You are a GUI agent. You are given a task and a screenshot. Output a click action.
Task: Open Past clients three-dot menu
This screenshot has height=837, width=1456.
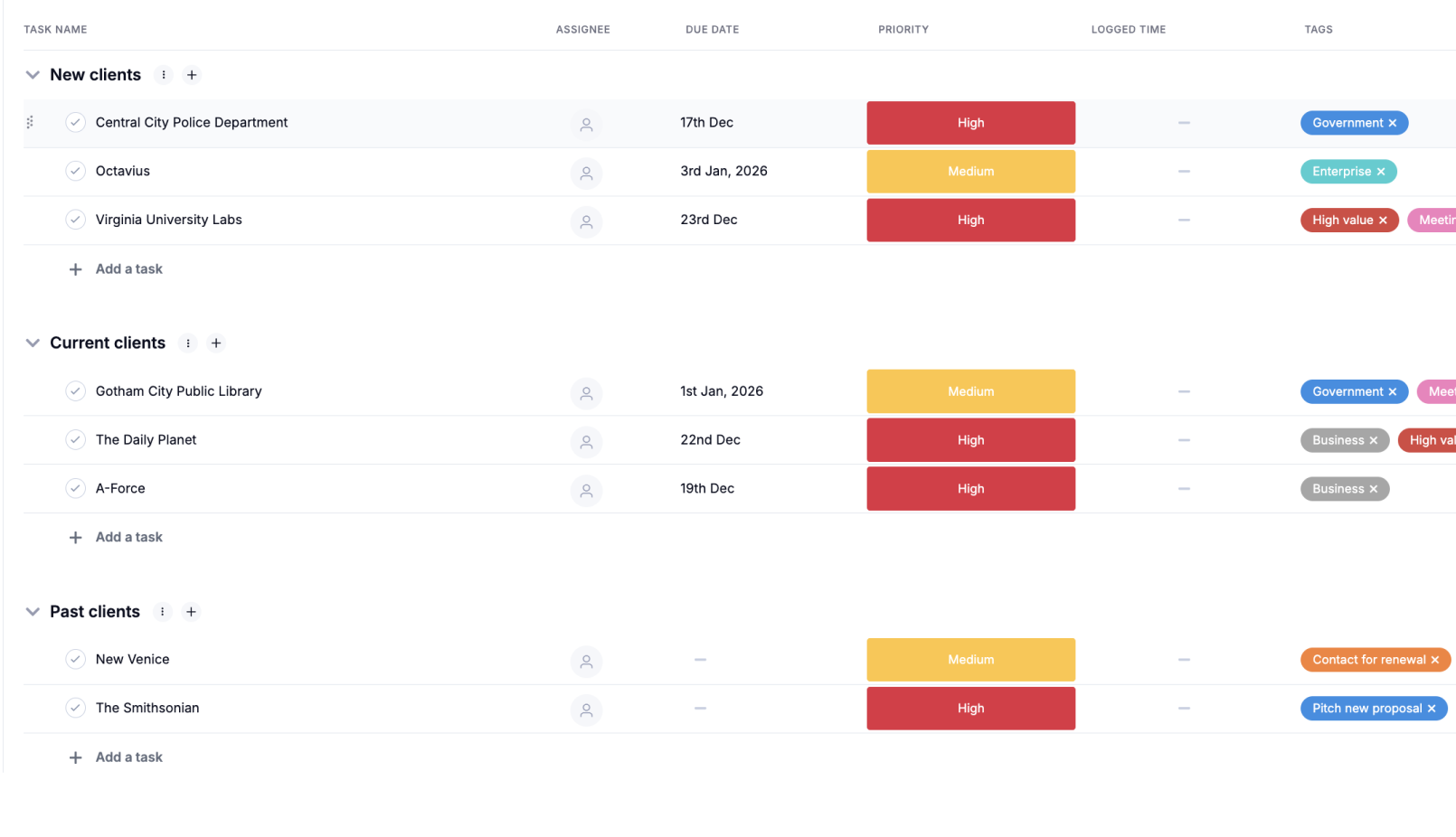coord(163,612)
